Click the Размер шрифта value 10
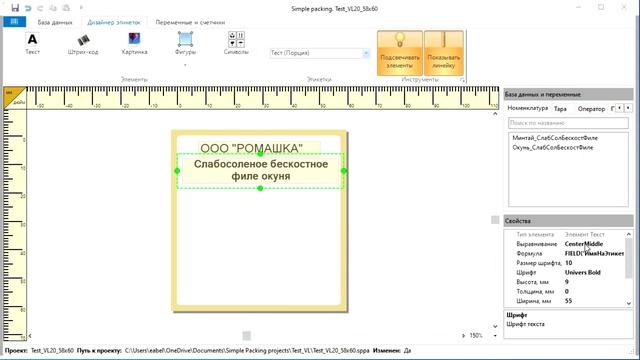The height and width of the screenshot is (360, 640). (569, 263)
